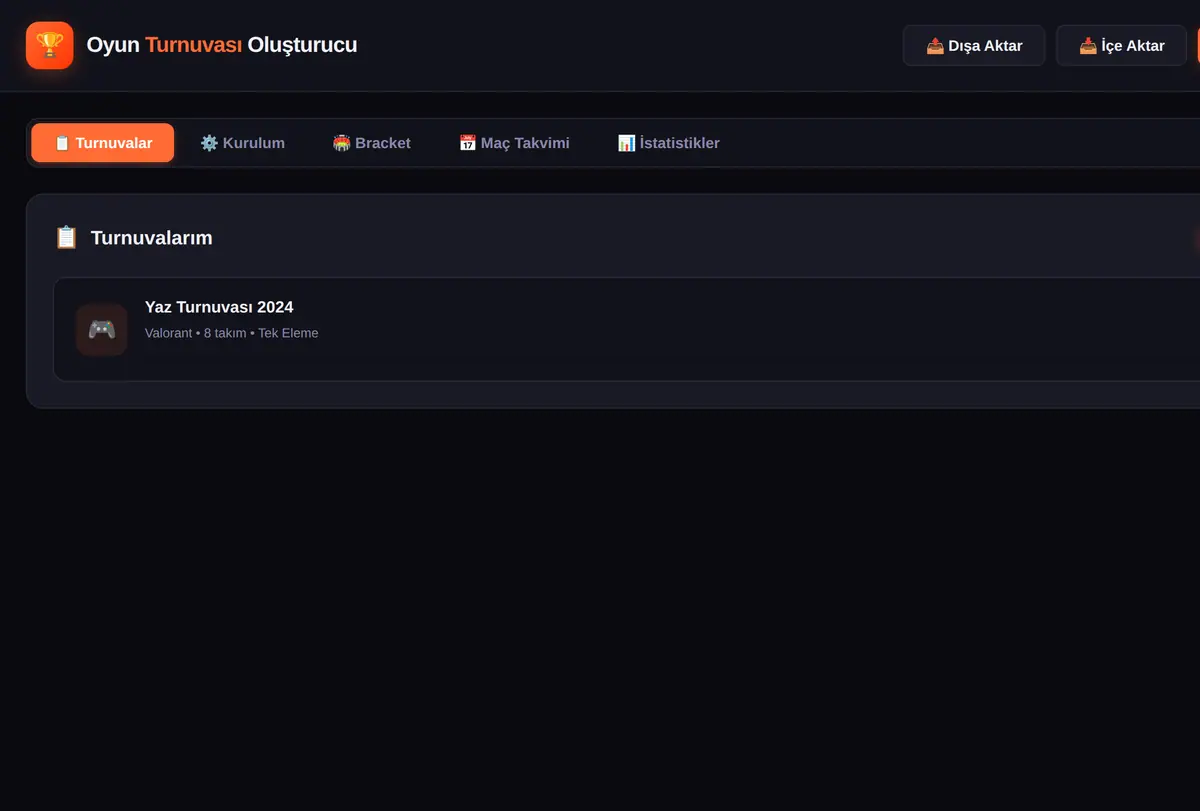1200x811 pixels.
Task: Click the Valorant • 8 takım • Tek Eleme text
Action: [x=231, y=333]
